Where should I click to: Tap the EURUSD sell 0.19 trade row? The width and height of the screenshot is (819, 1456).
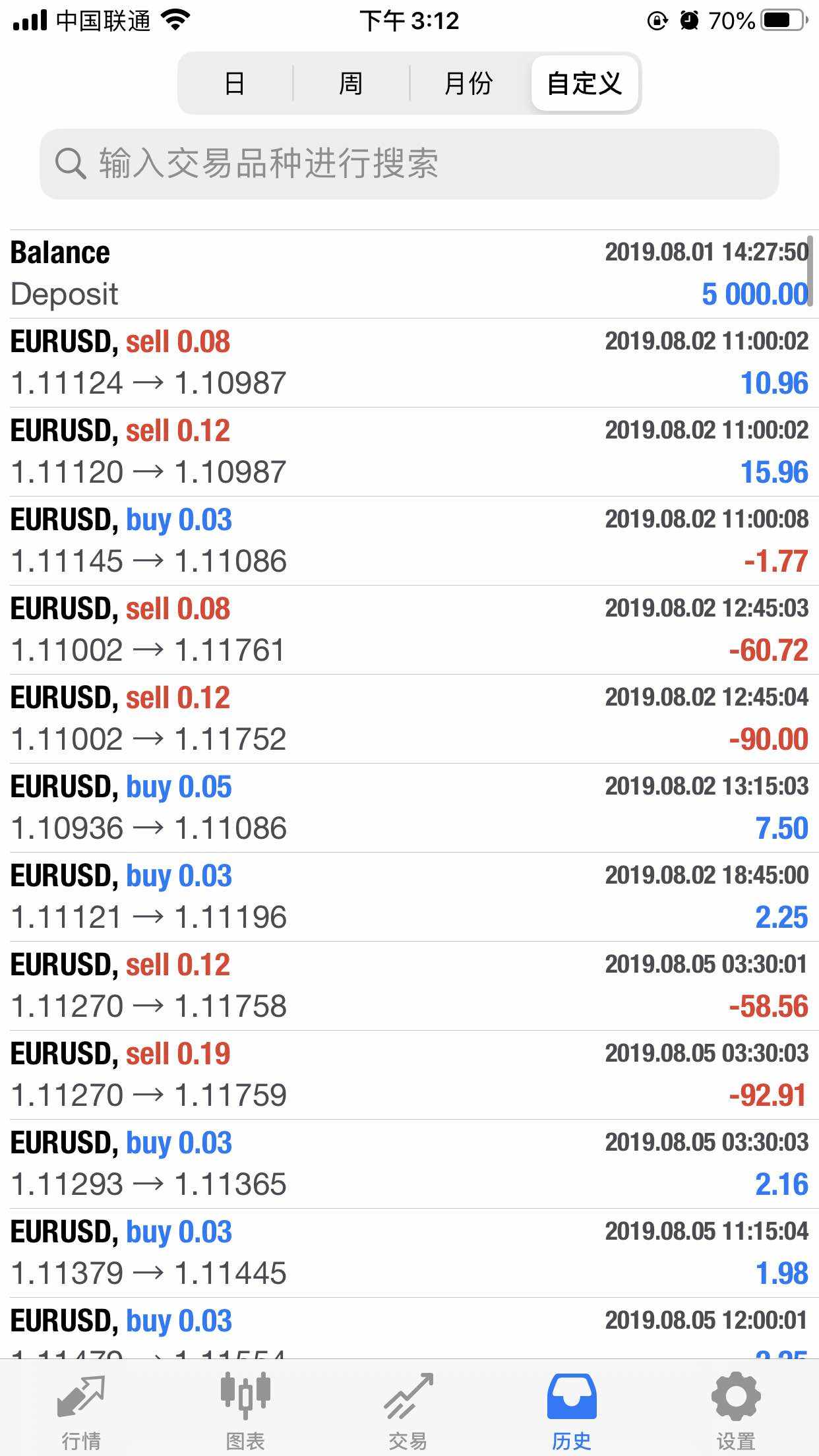[409, 1075]
